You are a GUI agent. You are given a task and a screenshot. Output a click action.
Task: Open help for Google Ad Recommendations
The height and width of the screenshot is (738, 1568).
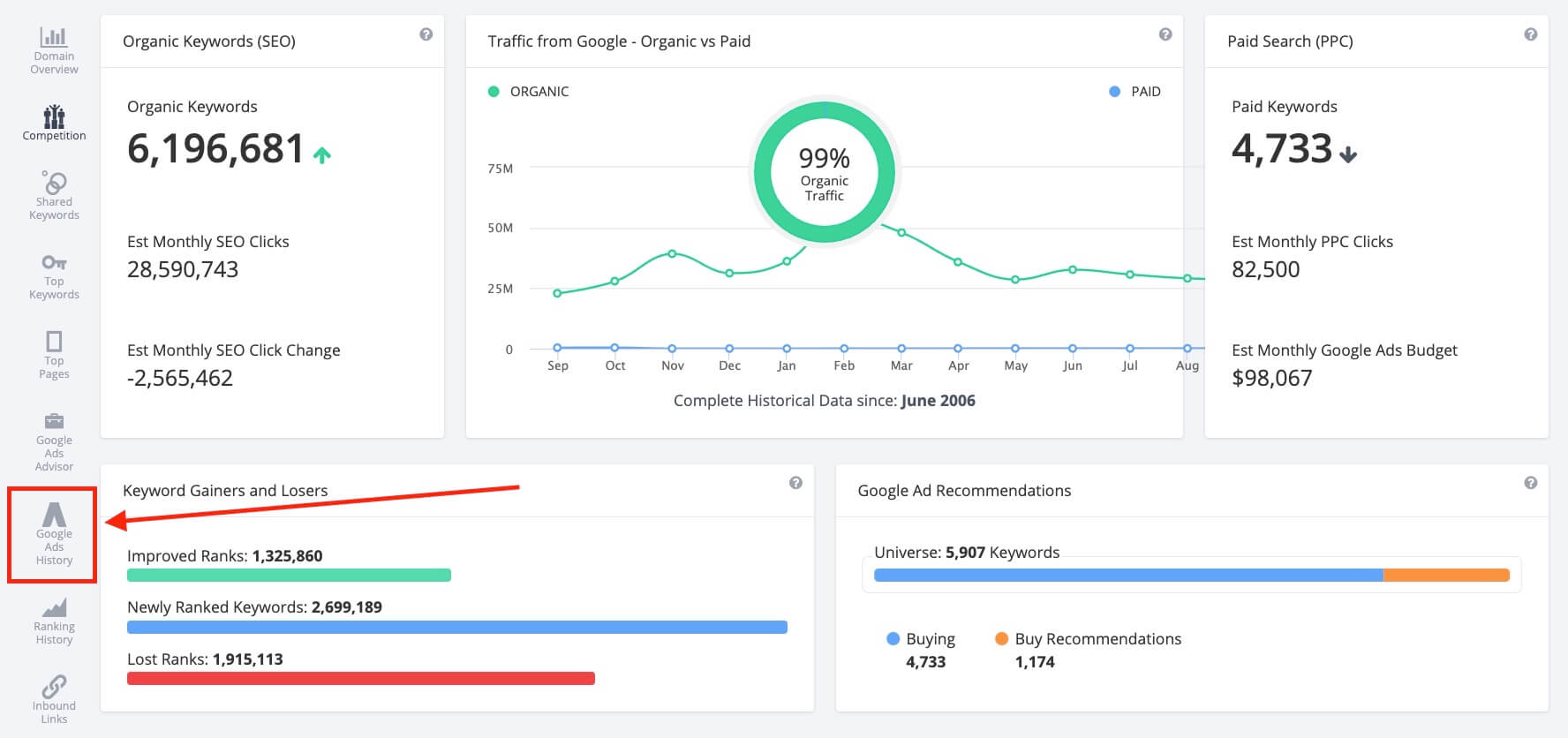pos(1531,483)
